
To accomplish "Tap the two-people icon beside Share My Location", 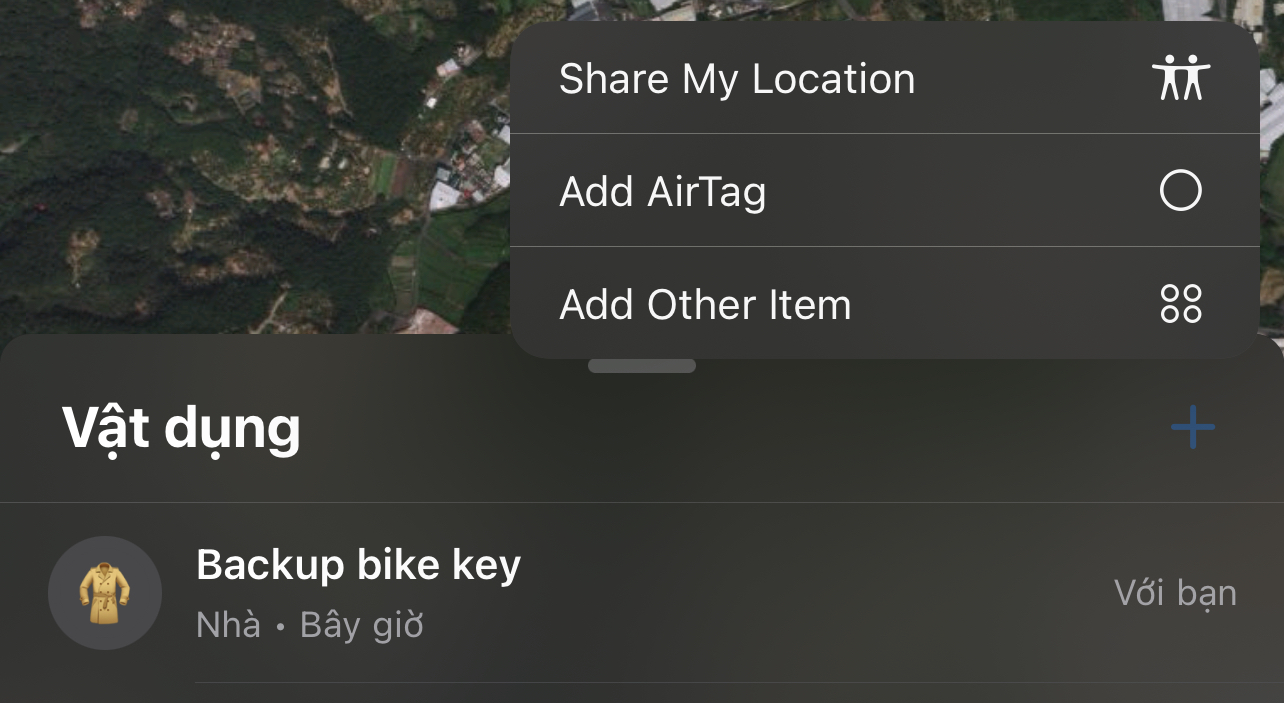I will pyautogui.click(x=1180, y=78).
